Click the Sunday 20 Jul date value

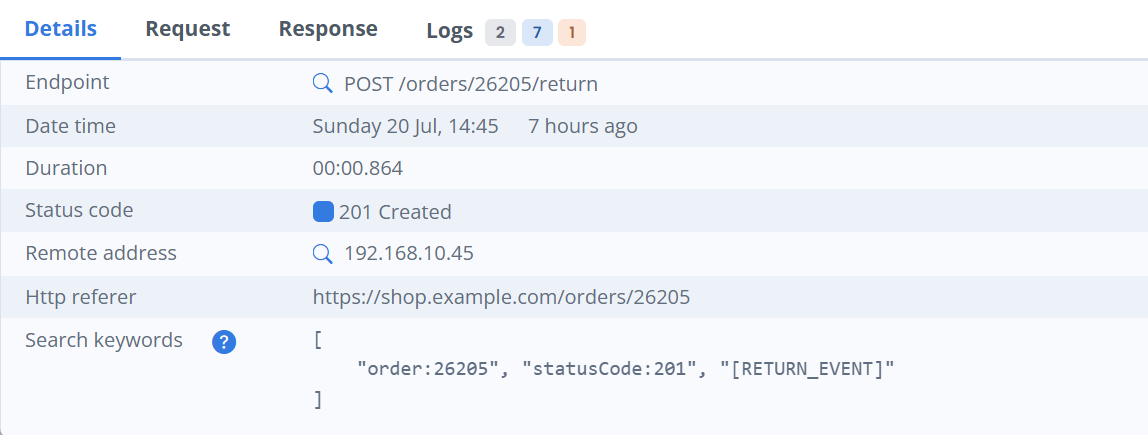[x=405, y=127]
